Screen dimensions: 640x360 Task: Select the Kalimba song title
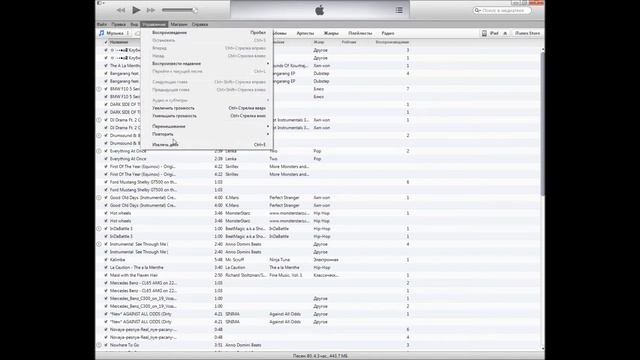click(118, 260)
